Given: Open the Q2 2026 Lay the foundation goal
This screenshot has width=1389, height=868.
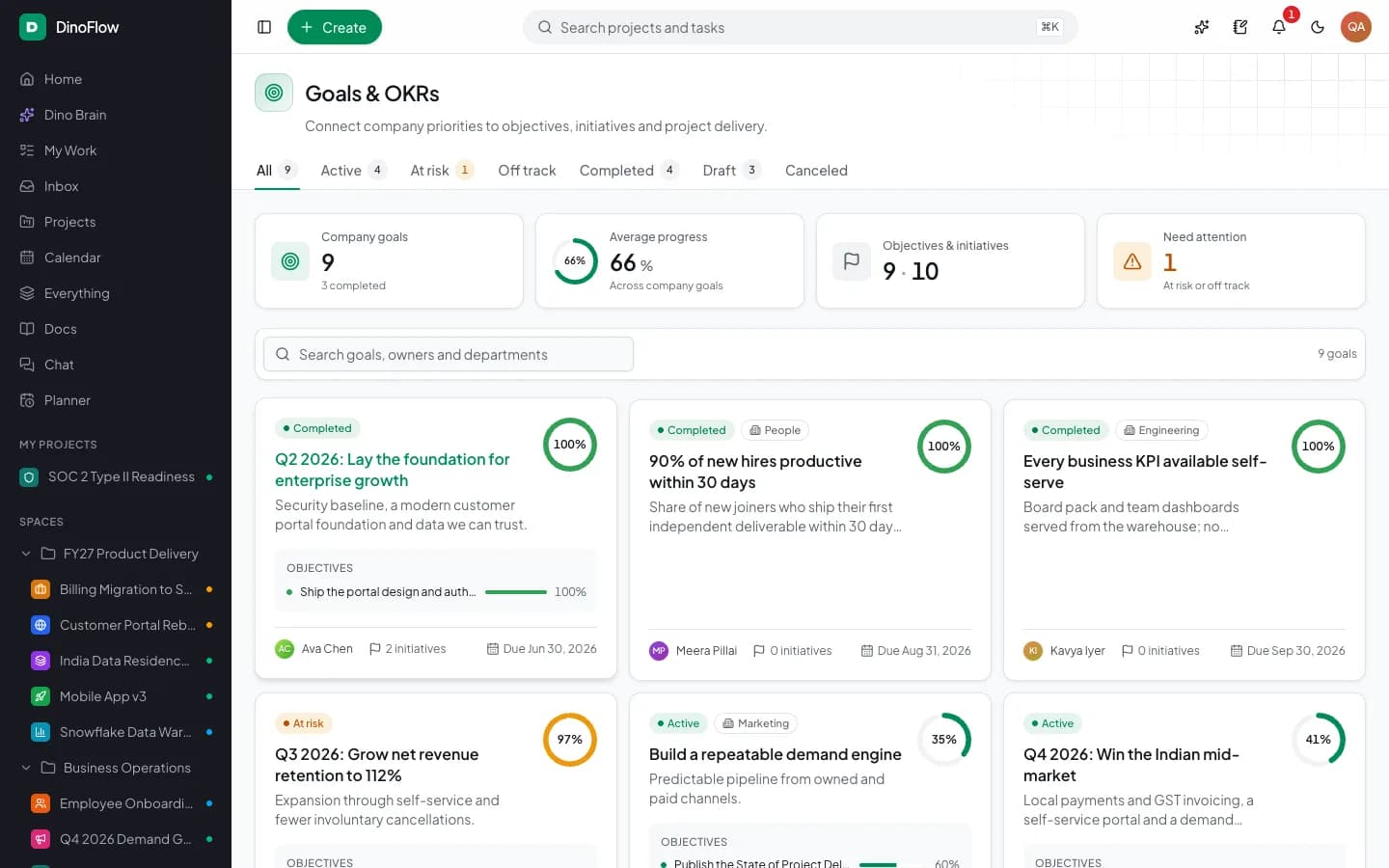Looking at the screenshot, I should (393, 470).
